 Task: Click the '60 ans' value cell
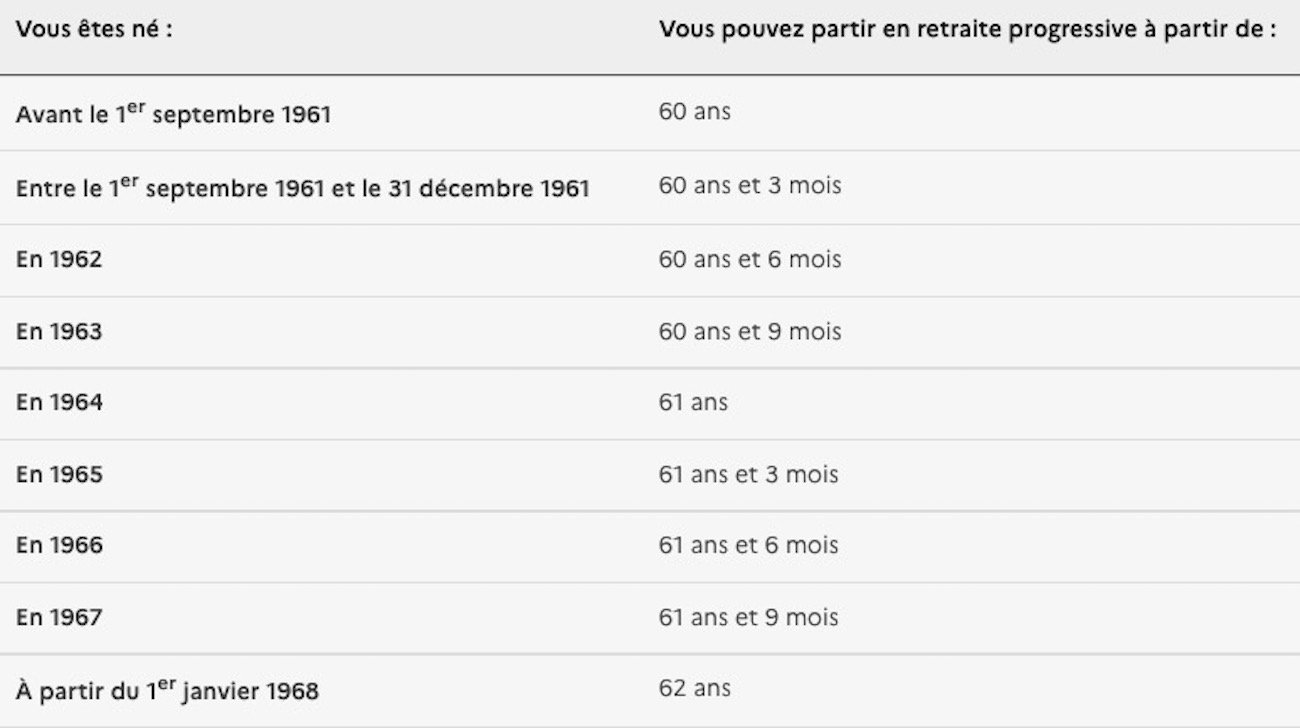pyautogui.click(x=694, y=112)
